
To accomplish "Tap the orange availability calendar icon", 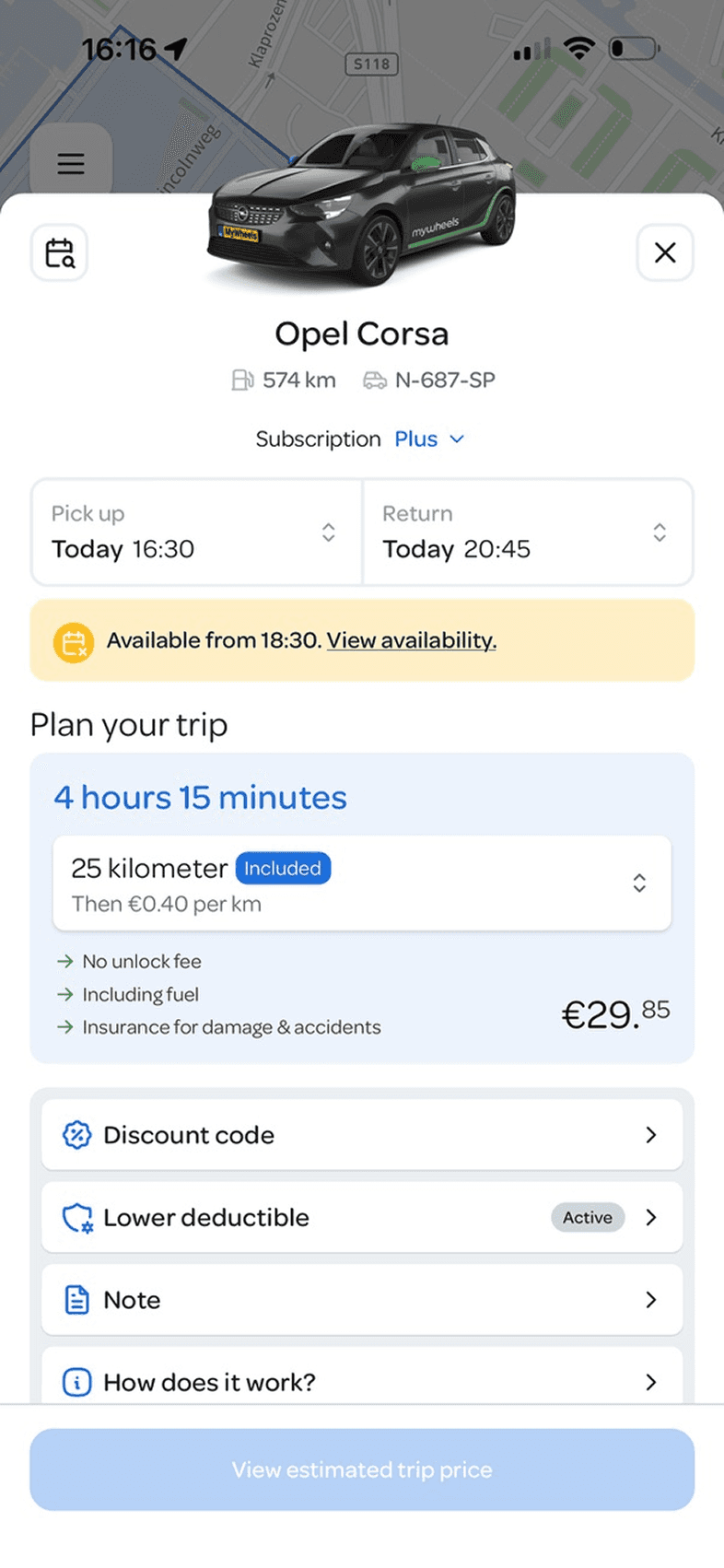I will [74, 642].
